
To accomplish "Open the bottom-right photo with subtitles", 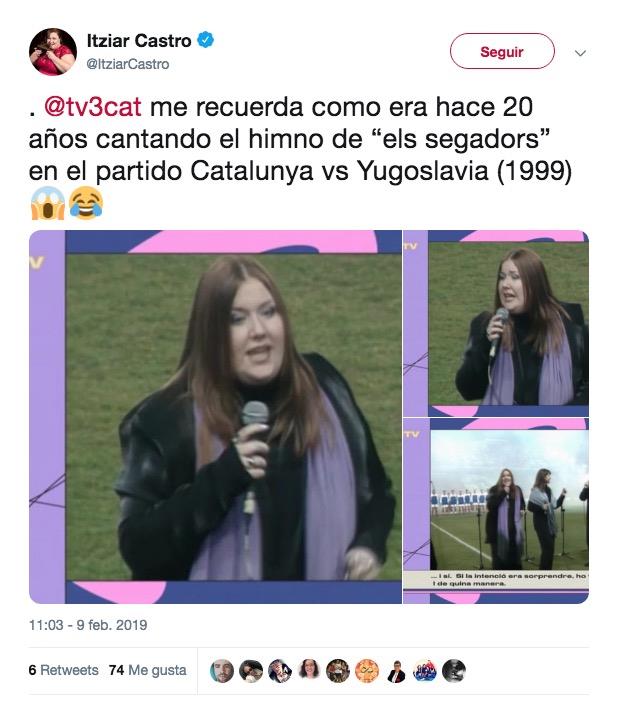I will click(496, 511).
